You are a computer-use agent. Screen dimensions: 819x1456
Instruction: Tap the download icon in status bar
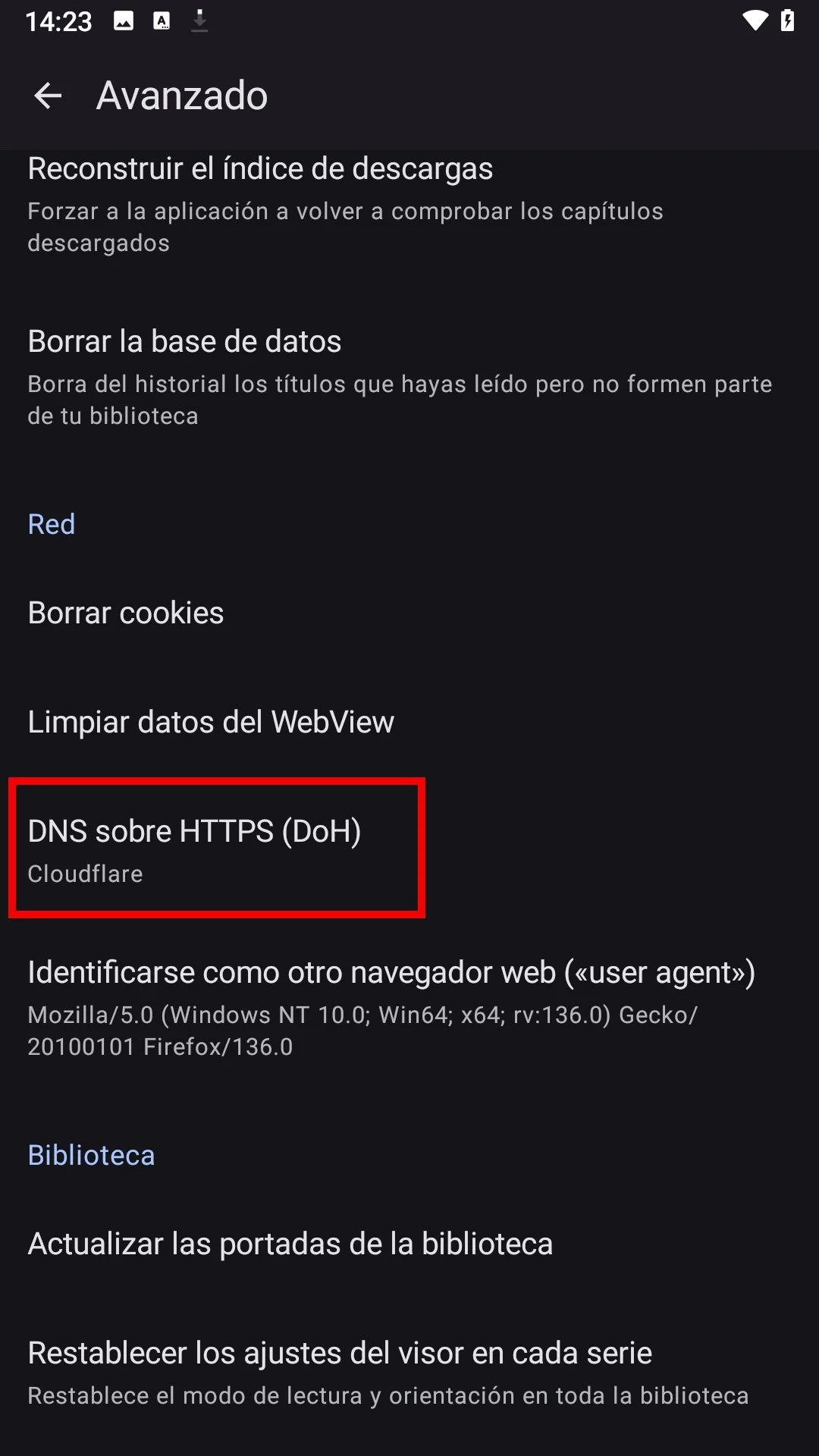[199, 20]
